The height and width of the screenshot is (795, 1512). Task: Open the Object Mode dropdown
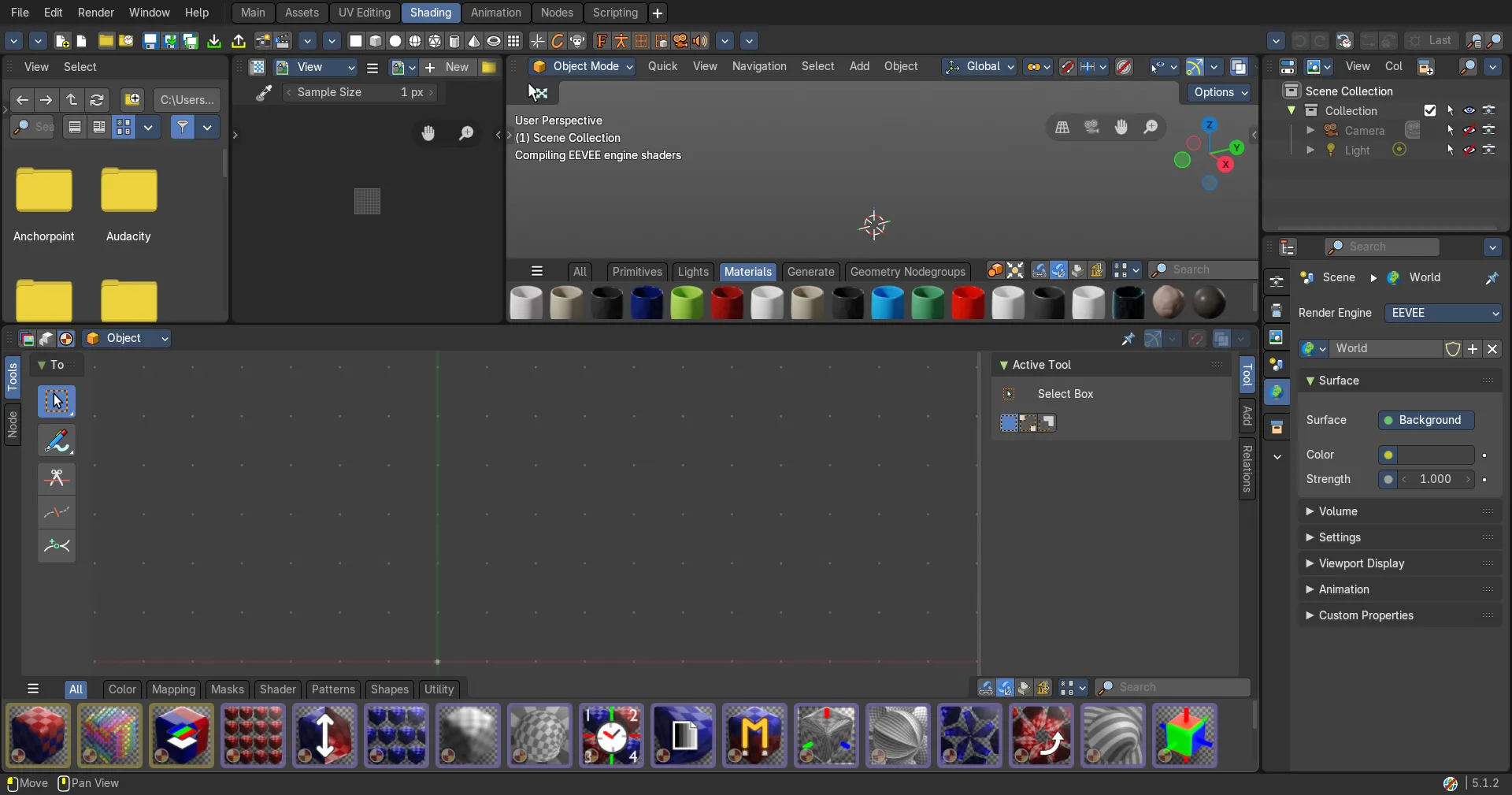(x=583, y=66)
